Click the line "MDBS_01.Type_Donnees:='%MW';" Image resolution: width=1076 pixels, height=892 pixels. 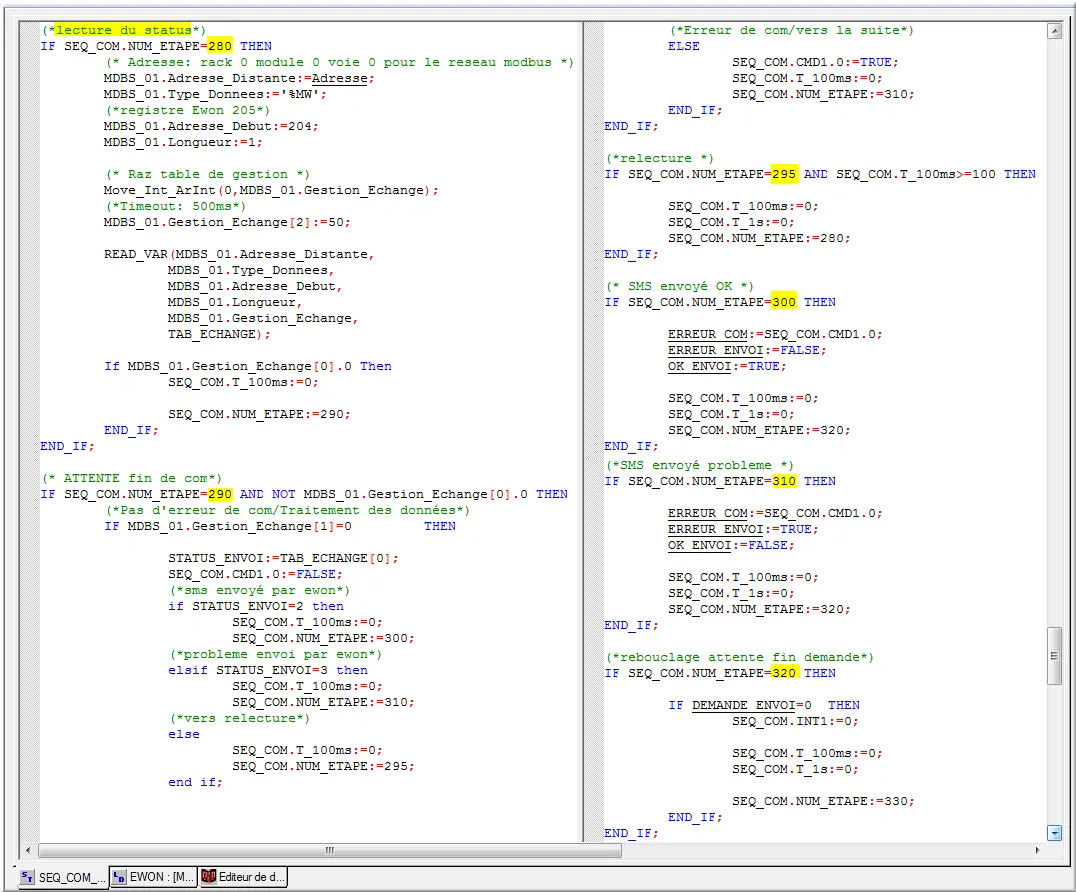(215, 94)
